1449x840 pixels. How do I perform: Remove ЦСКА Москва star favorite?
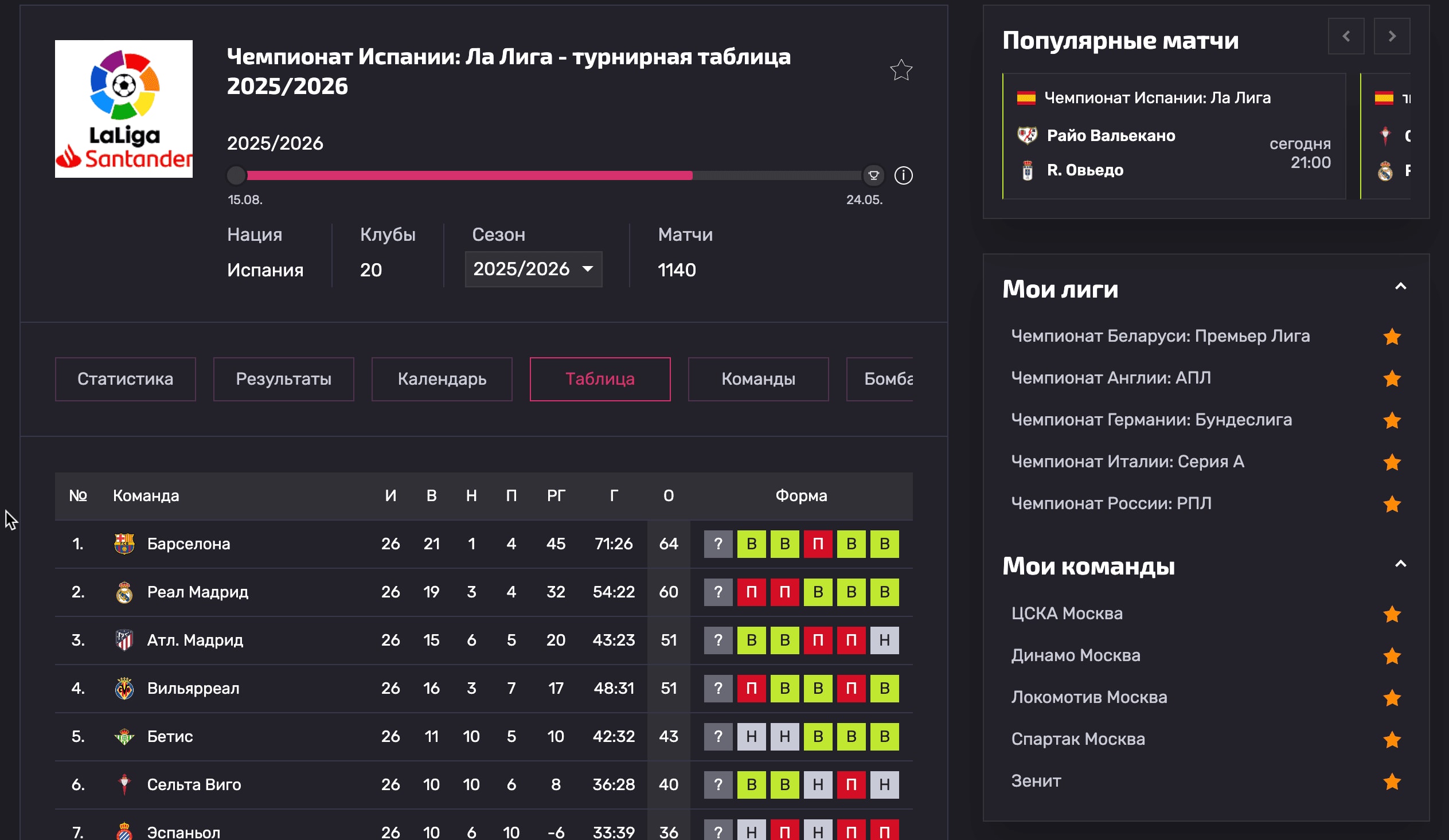click(1392, 615)
